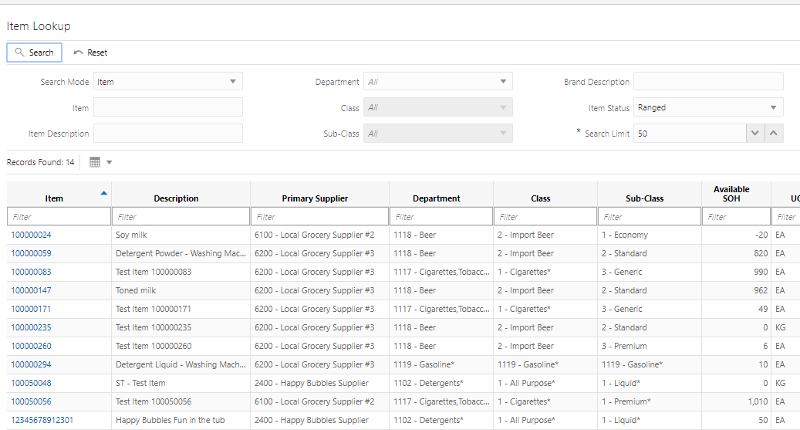This screenshot has width=800, height=430.
Task: Select the Detergent Liquid description cell
Action: tap(181, 365)
